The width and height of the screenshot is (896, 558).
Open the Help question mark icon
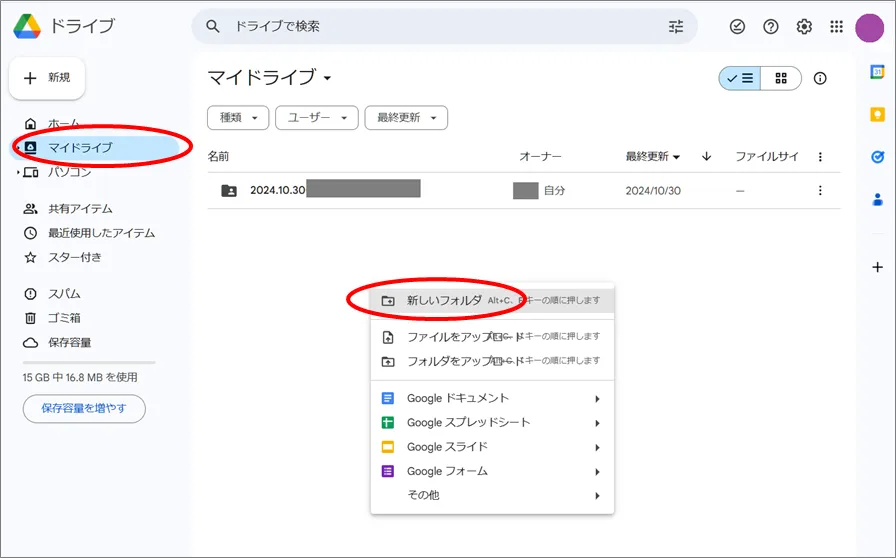(x=770, y=27)
